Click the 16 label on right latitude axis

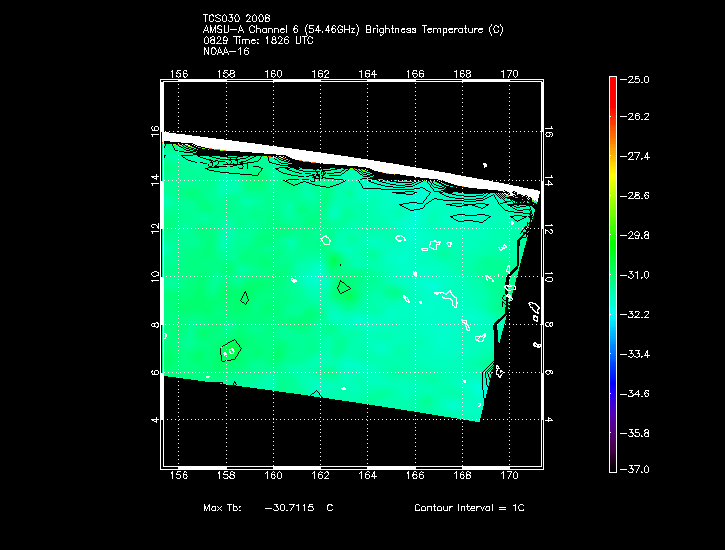(549, 131)
